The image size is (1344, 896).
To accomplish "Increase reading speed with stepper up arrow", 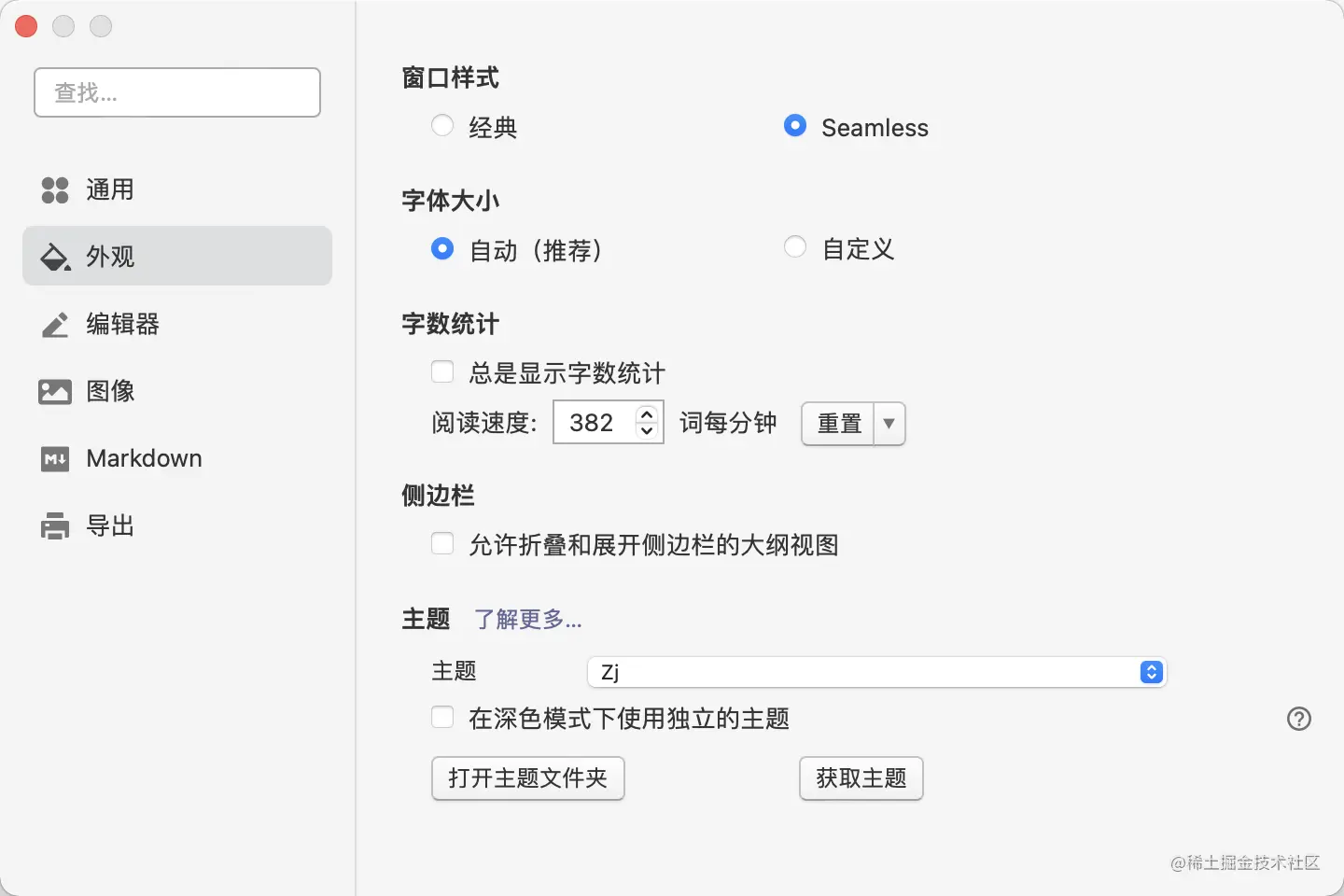I will pos(647,413).
